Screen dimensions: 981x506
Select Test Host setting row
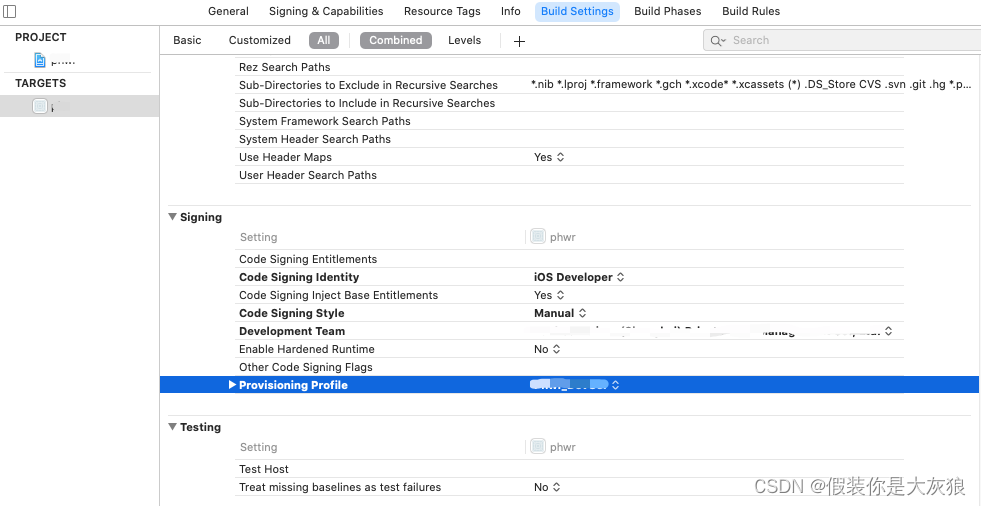[571, 469]
